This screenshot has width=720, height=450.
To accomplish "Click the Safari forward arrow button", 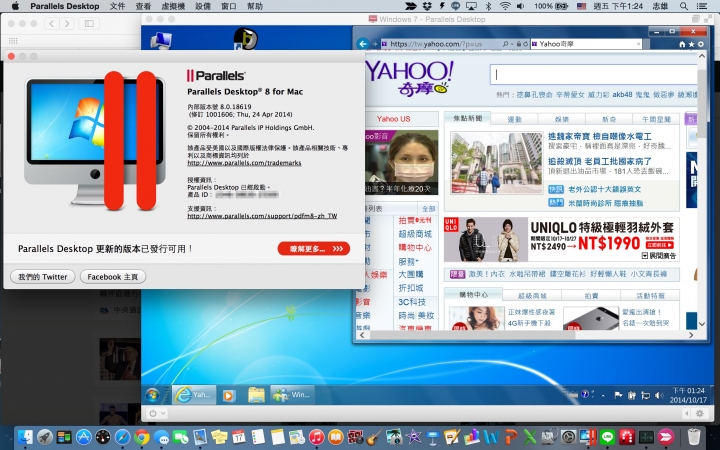I will [x=67, y=23].
